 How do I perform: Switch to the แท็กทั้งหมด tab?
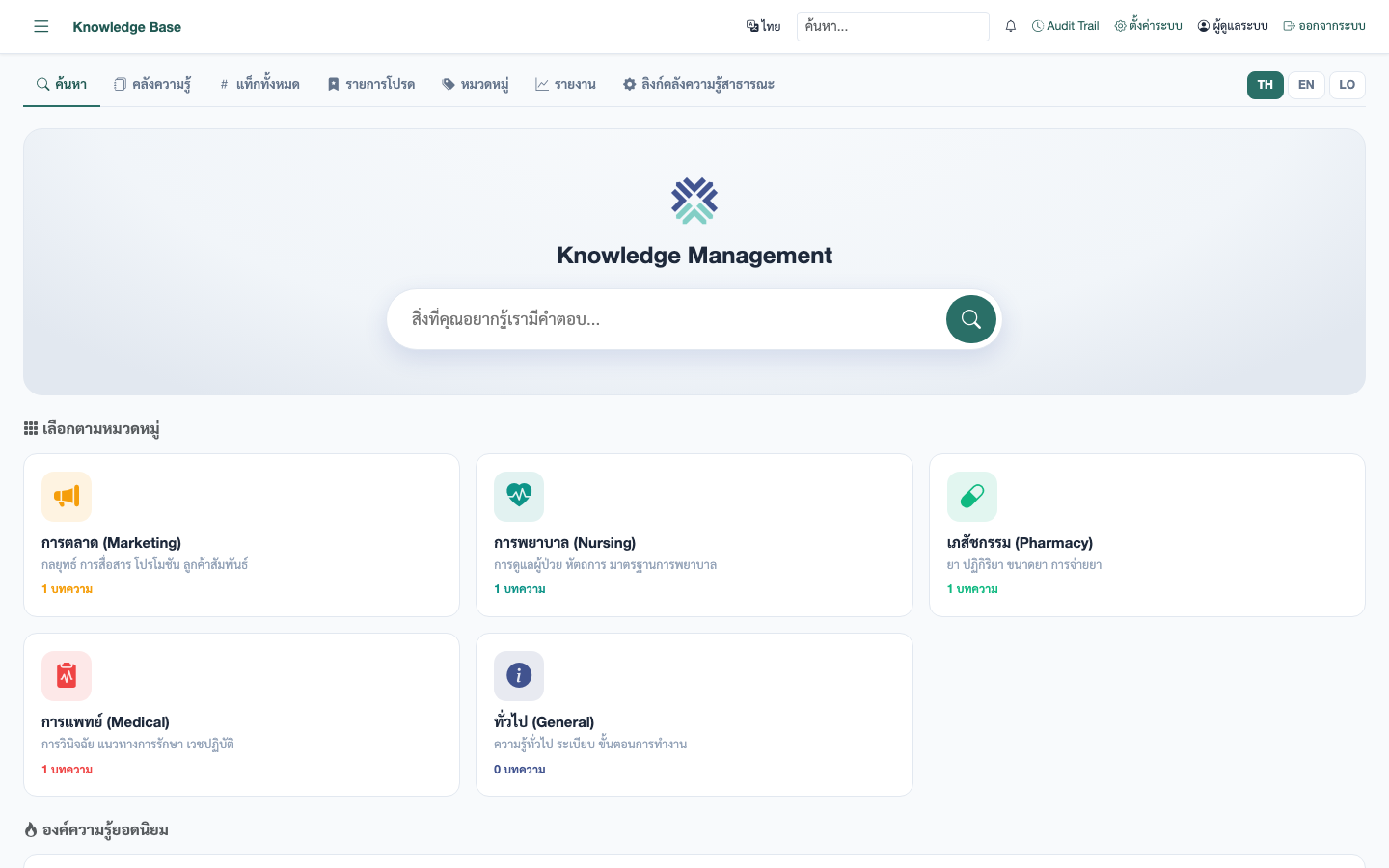coord(259,85)
